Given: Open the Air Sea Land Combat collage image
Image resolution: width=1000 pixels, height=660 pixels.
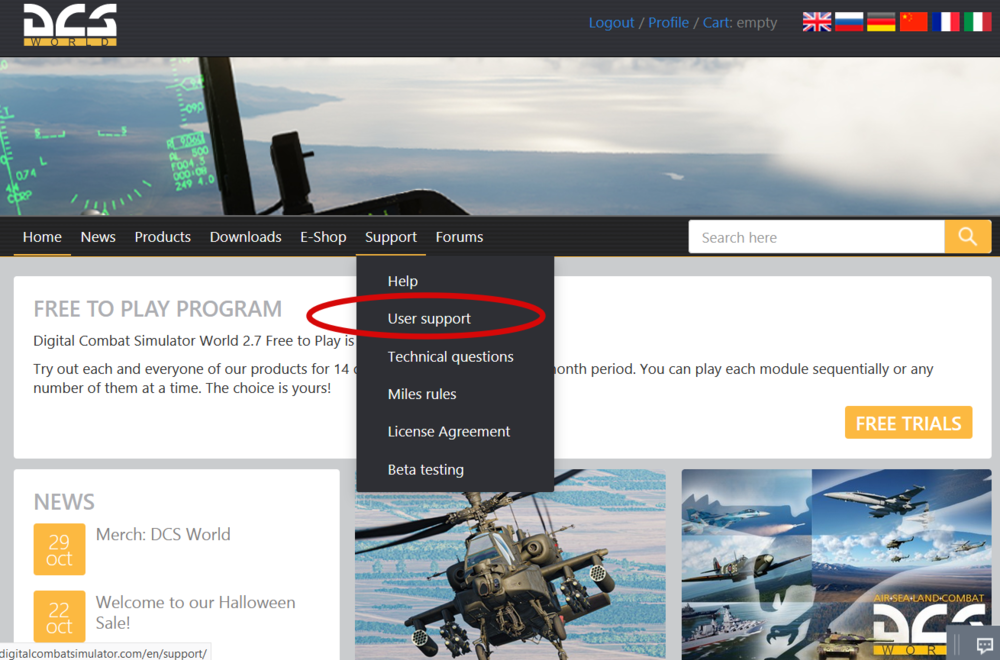Looking at the screenshot, I should coord(837,565).
